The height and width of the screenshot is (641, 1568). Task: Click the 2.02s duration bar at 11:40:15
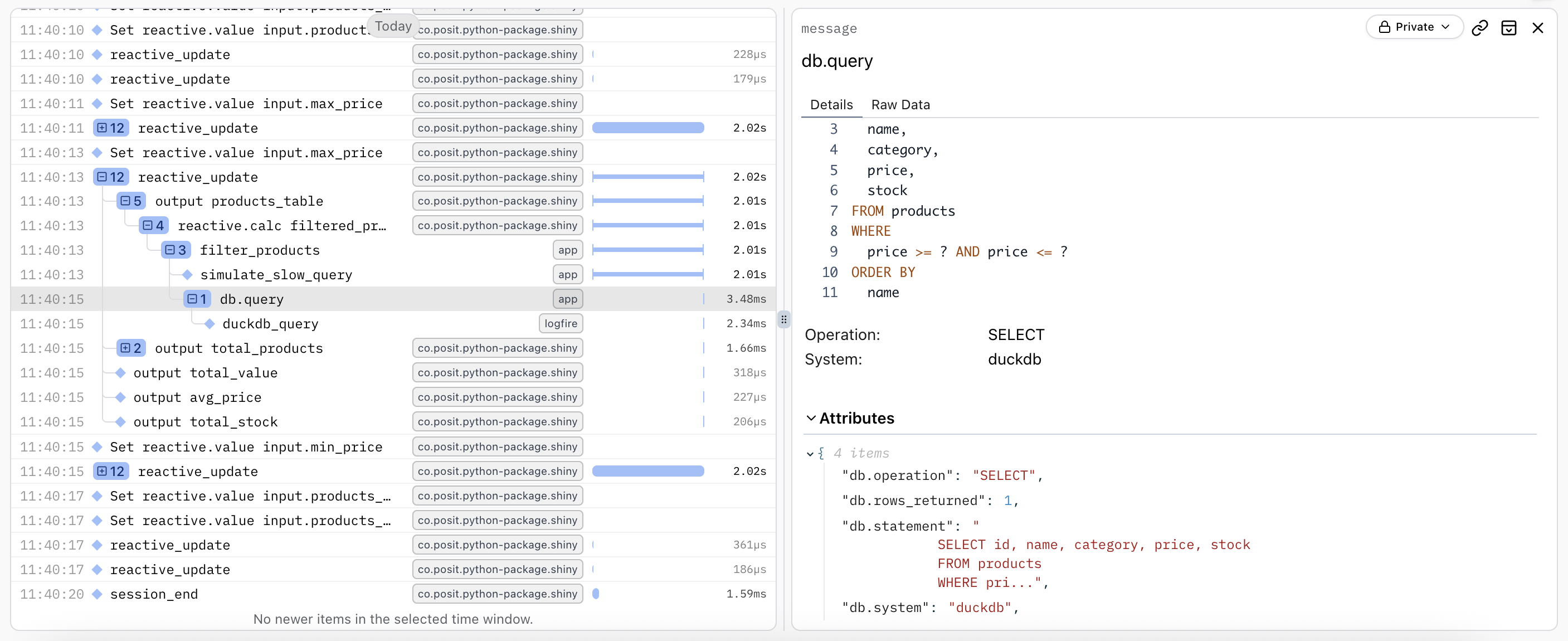[x=647, y=471]
